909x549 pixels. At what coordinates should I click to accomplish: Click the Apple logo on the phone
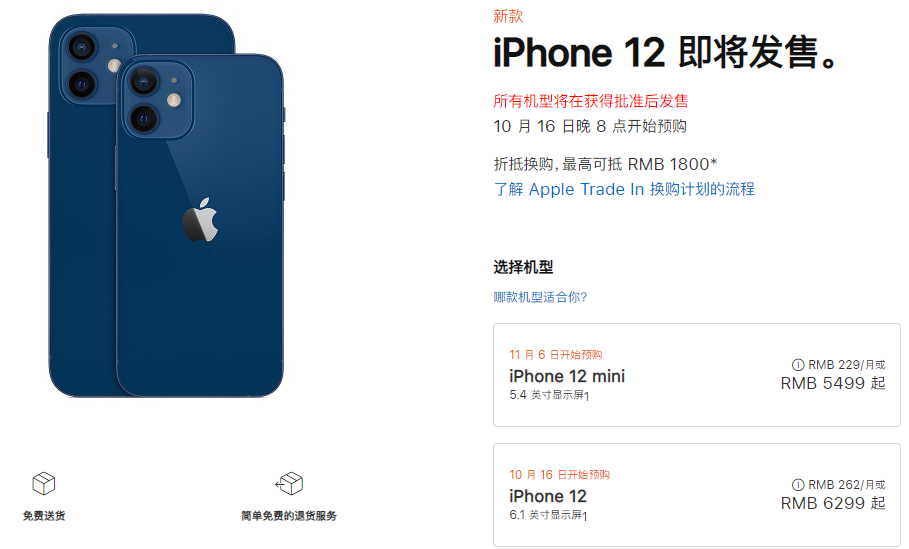pos(200,220)
